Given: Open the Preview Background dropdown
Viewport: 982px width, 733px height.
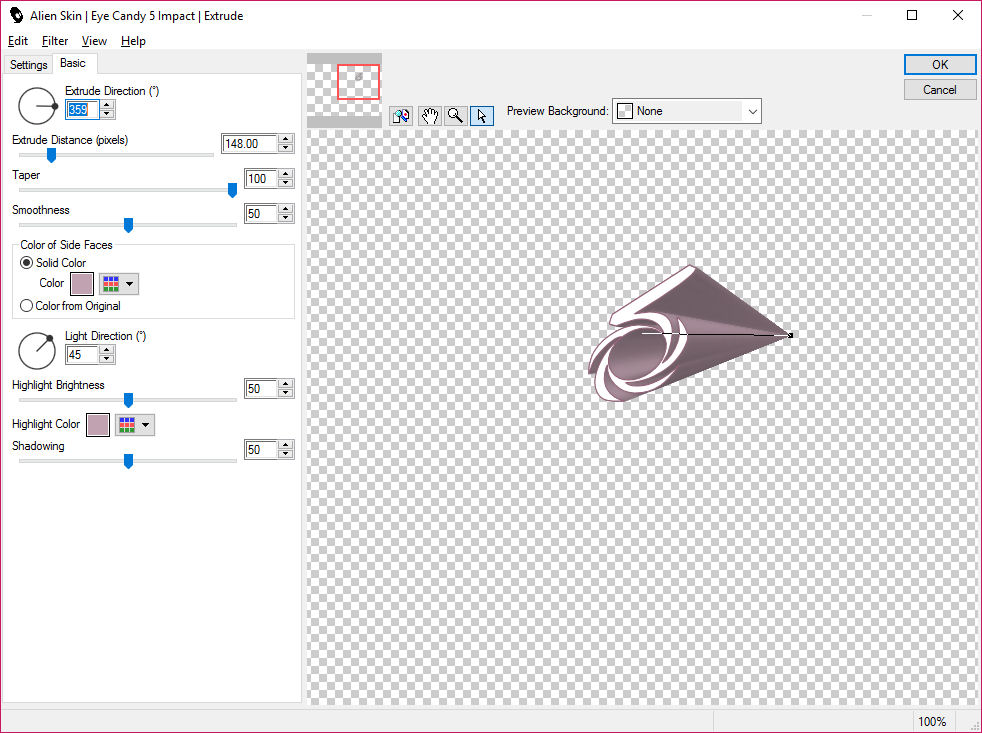Looking at the screenshot, I should tap(686, 111).
